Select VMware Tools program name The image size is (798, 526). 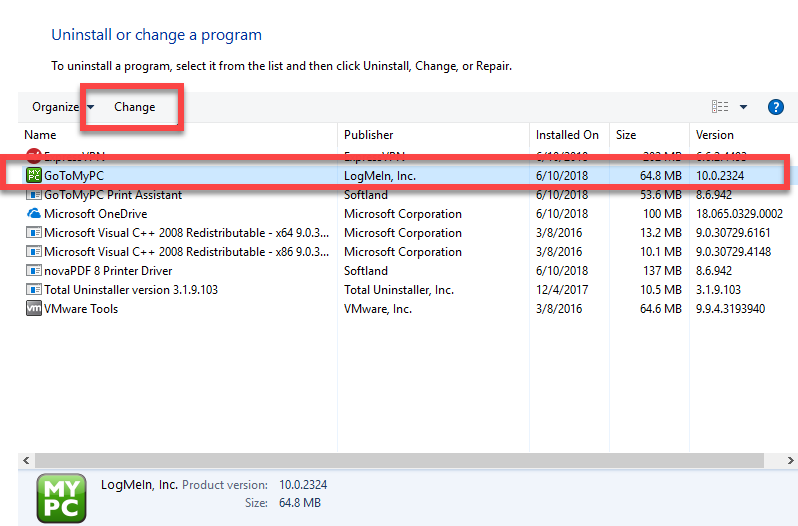click(x=81, y=309)
